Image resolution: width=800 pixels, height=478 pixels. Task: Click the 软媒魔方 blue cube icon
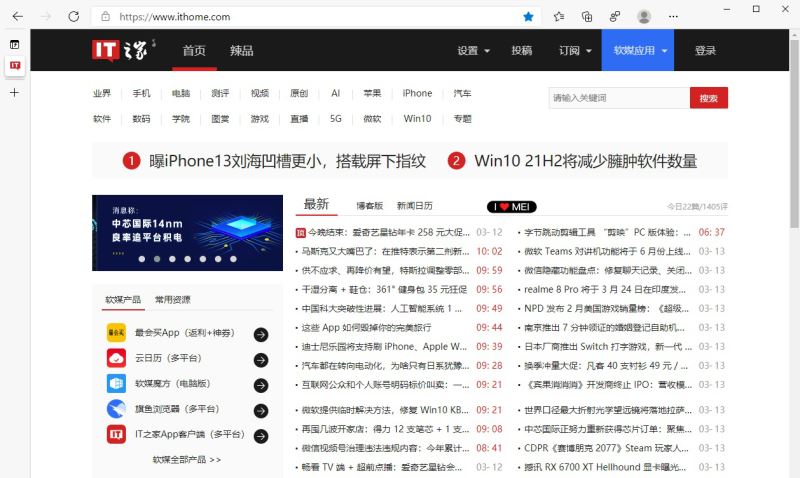point(116,384)
